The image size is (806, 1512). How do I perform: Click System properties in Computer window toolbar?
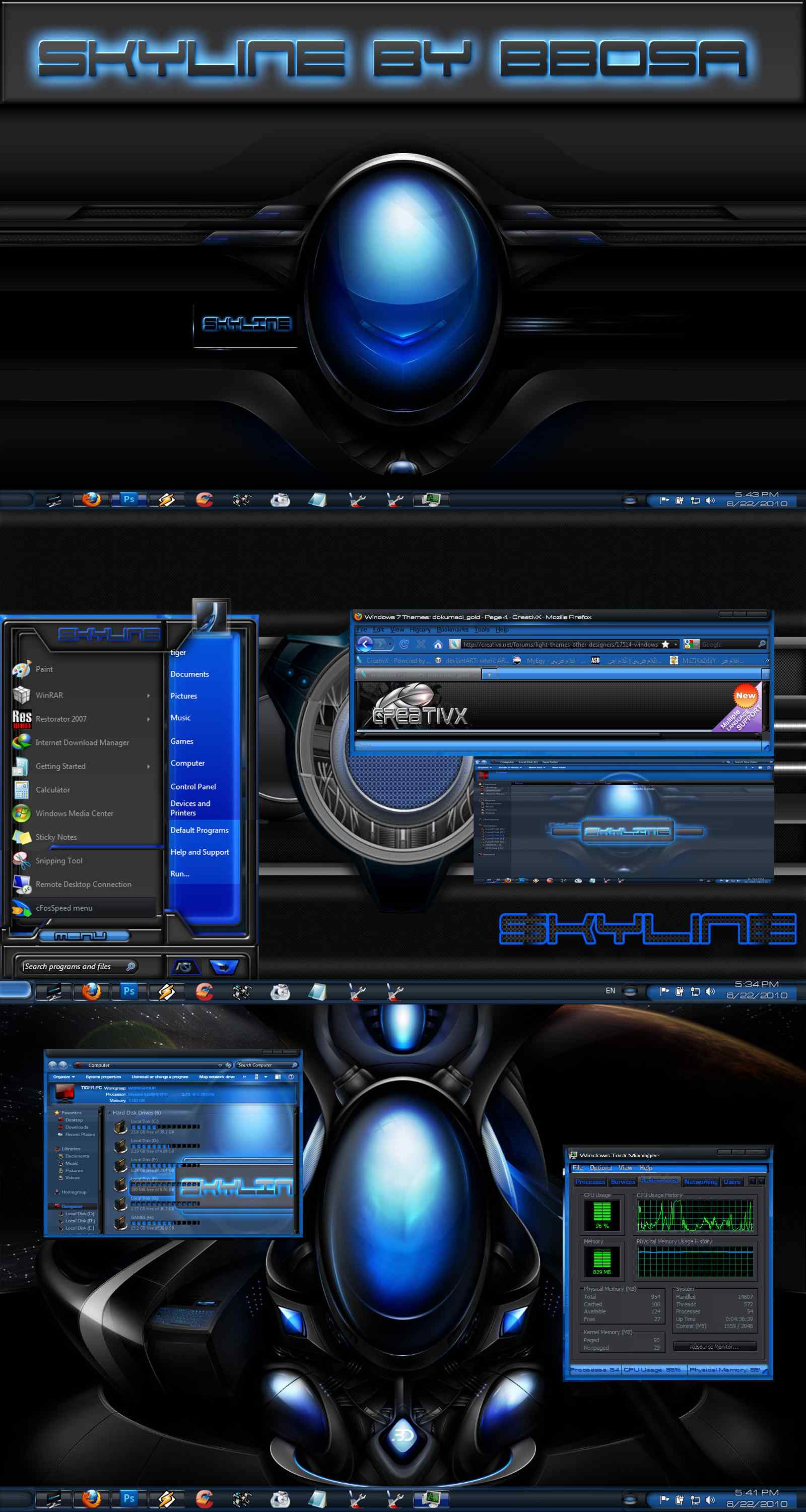point(103,1077)
